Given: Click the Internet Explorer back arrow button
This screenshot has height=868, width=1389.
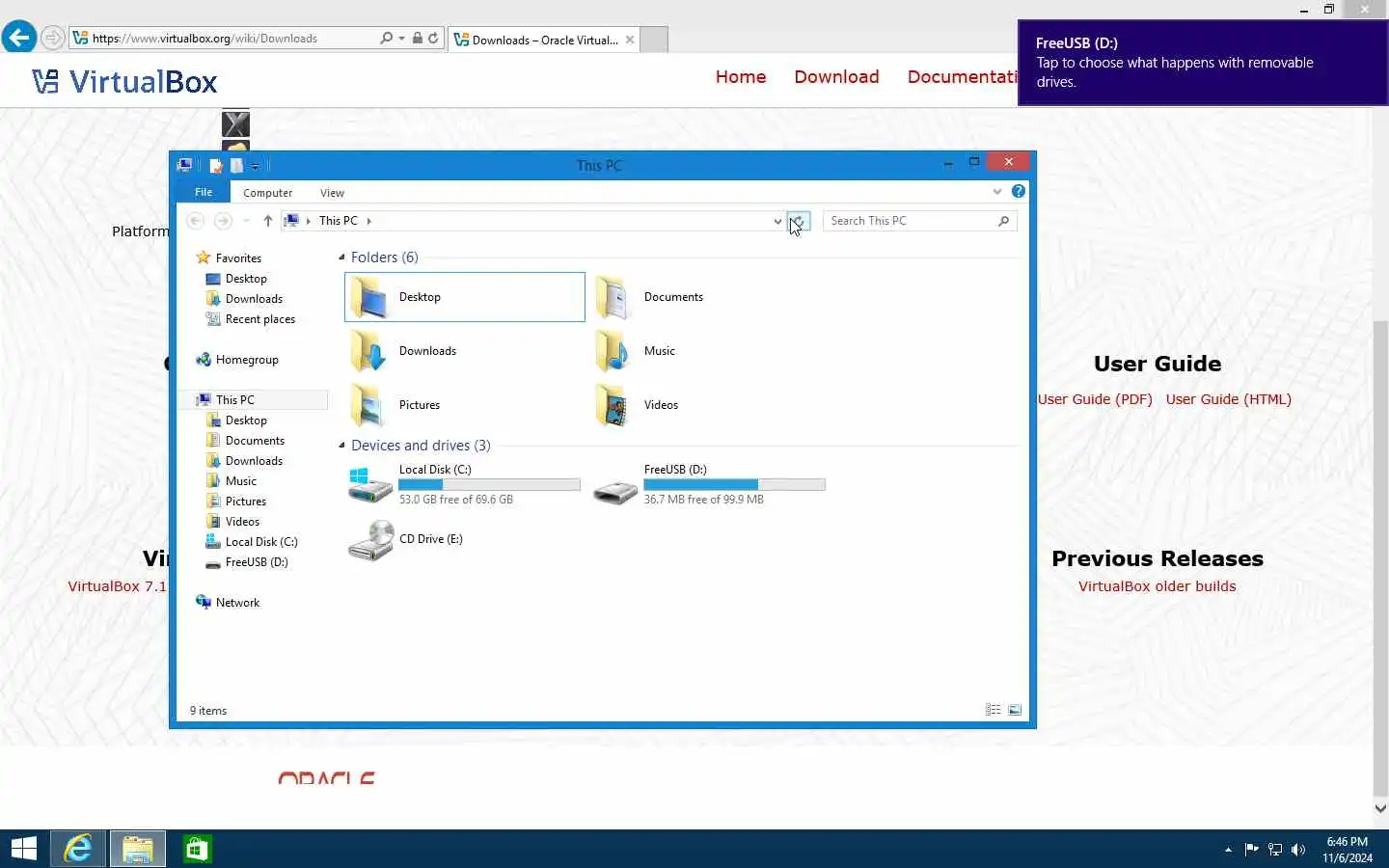Looking at the screenshot, I should point(18,38).
